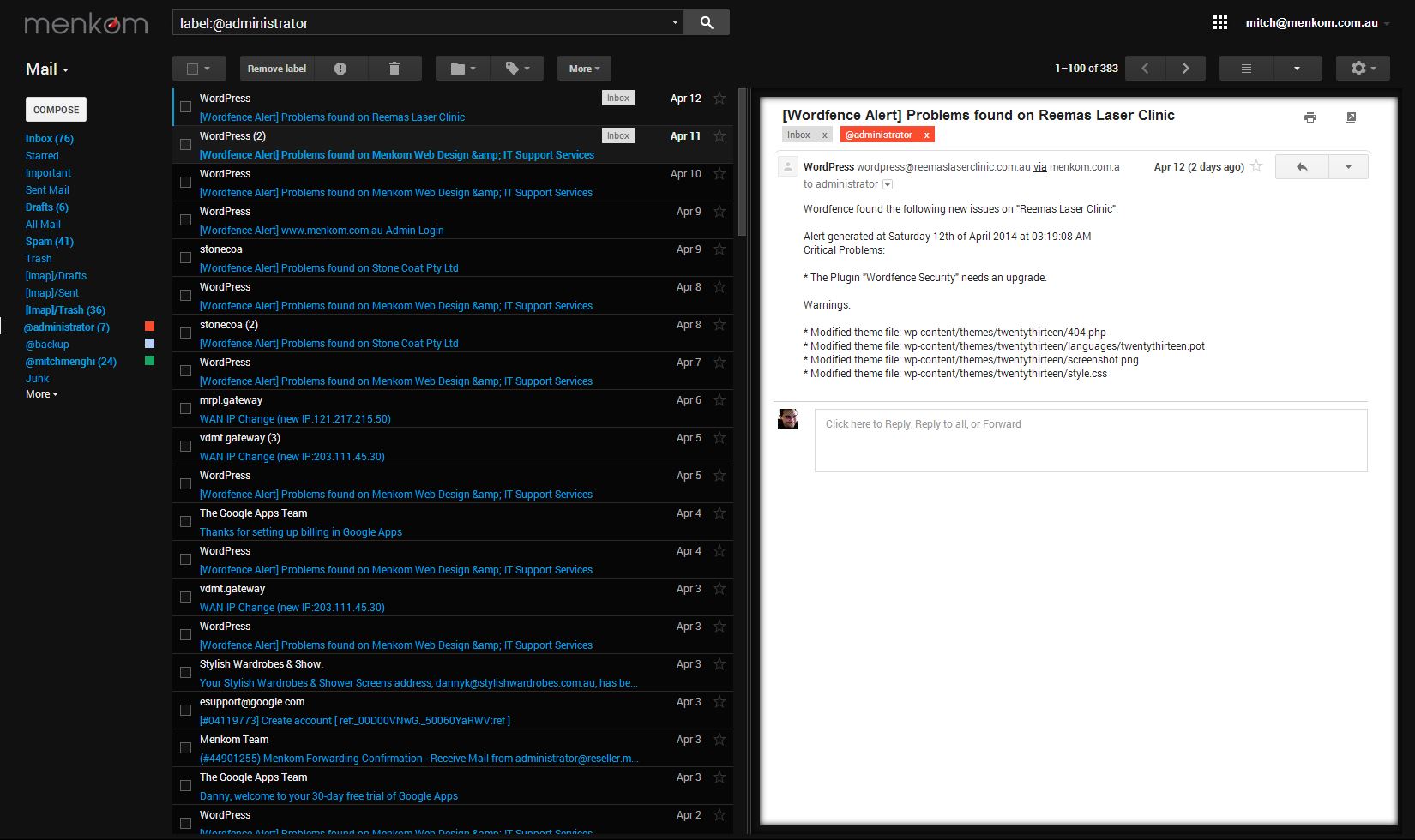Open the More actions dropdown
1415x840 pixels.
pyautogui.click(x=585, y=69)
